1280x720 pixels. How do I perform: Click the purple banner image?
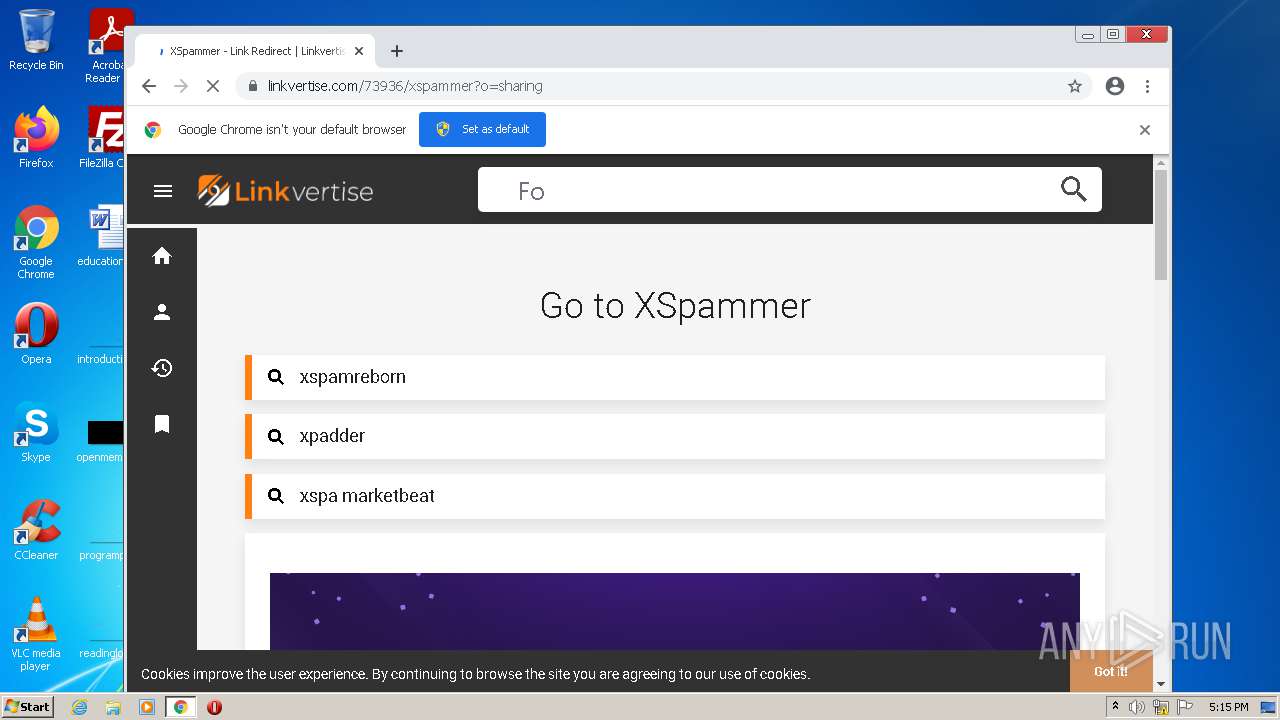(x=675, y=611)
